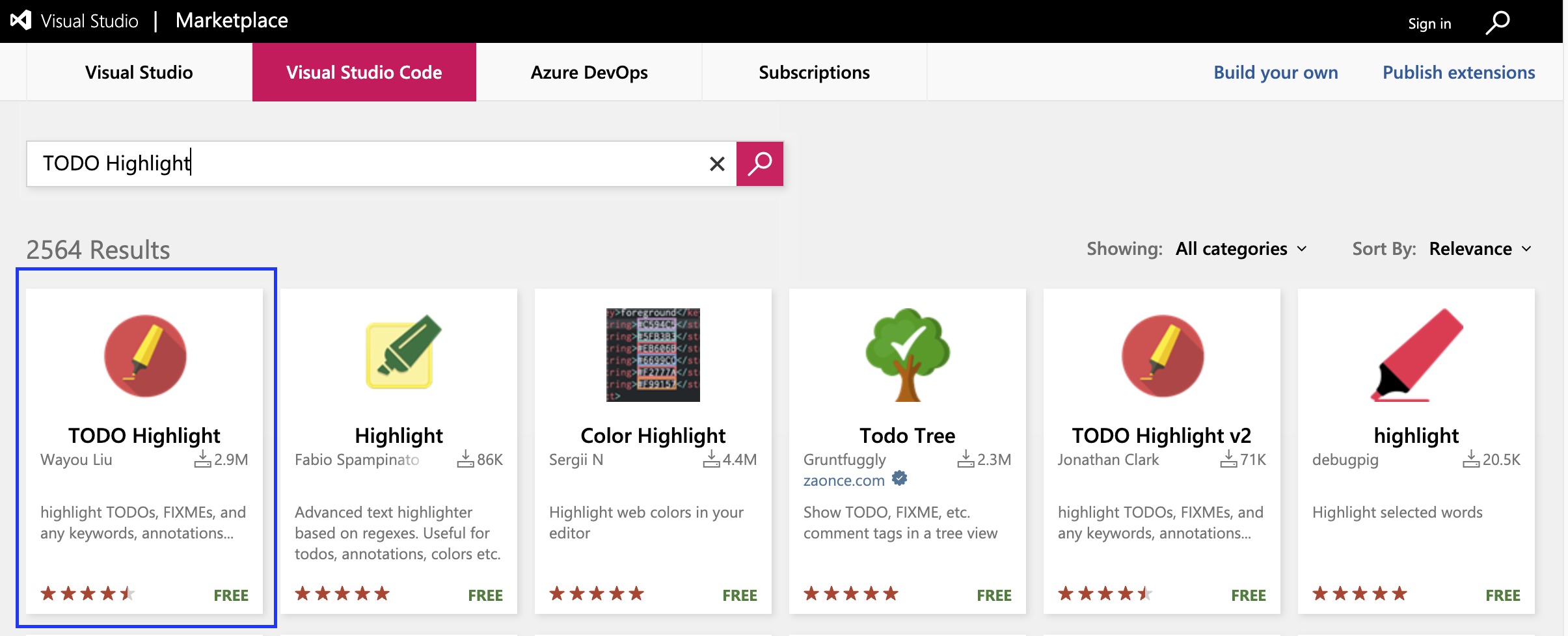
Task: Click the star rating of Todo Tree
Action: coord(851,593)
